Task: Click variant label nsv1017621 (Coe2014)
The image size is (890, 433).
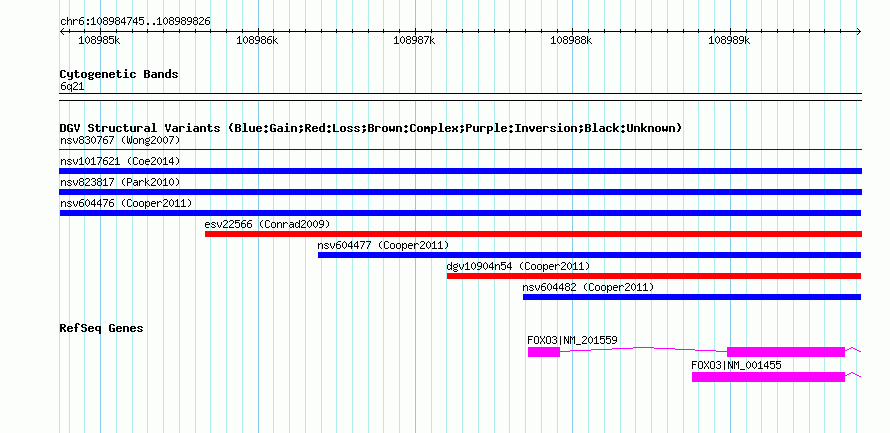Action: [x=120, y=161]
